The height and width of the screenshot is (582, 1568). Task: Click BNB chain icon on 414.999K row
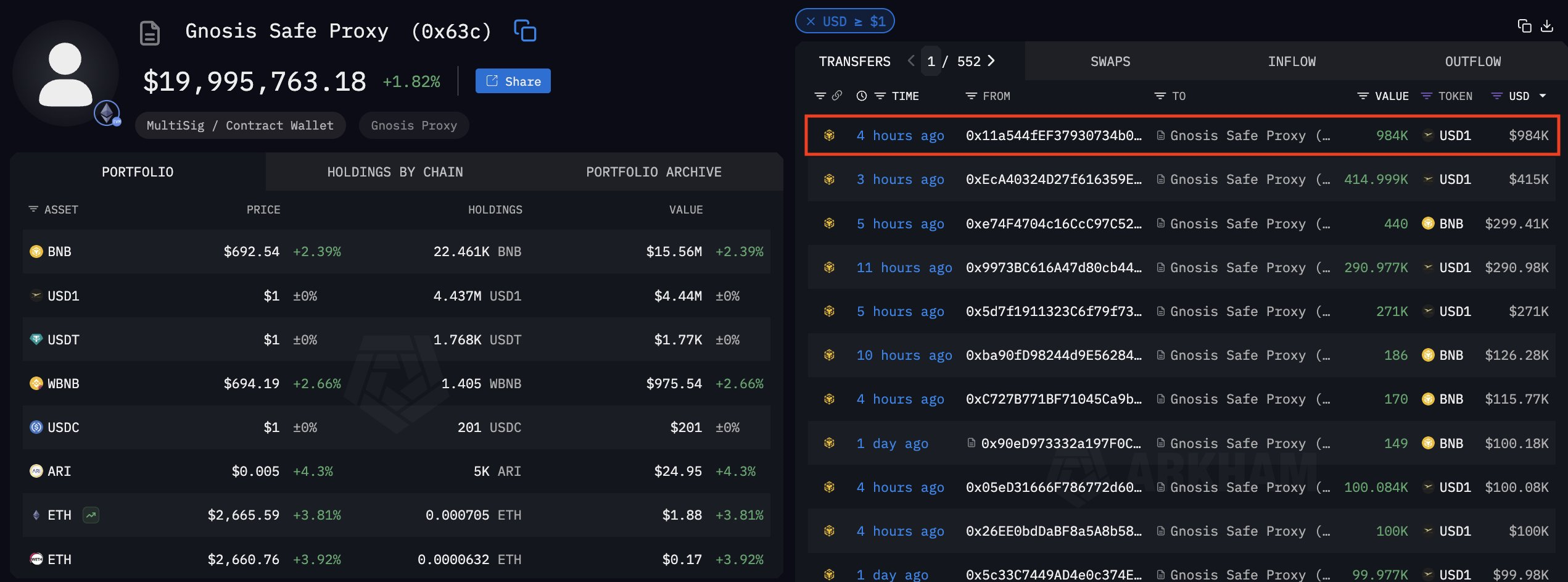pos(829,179)
